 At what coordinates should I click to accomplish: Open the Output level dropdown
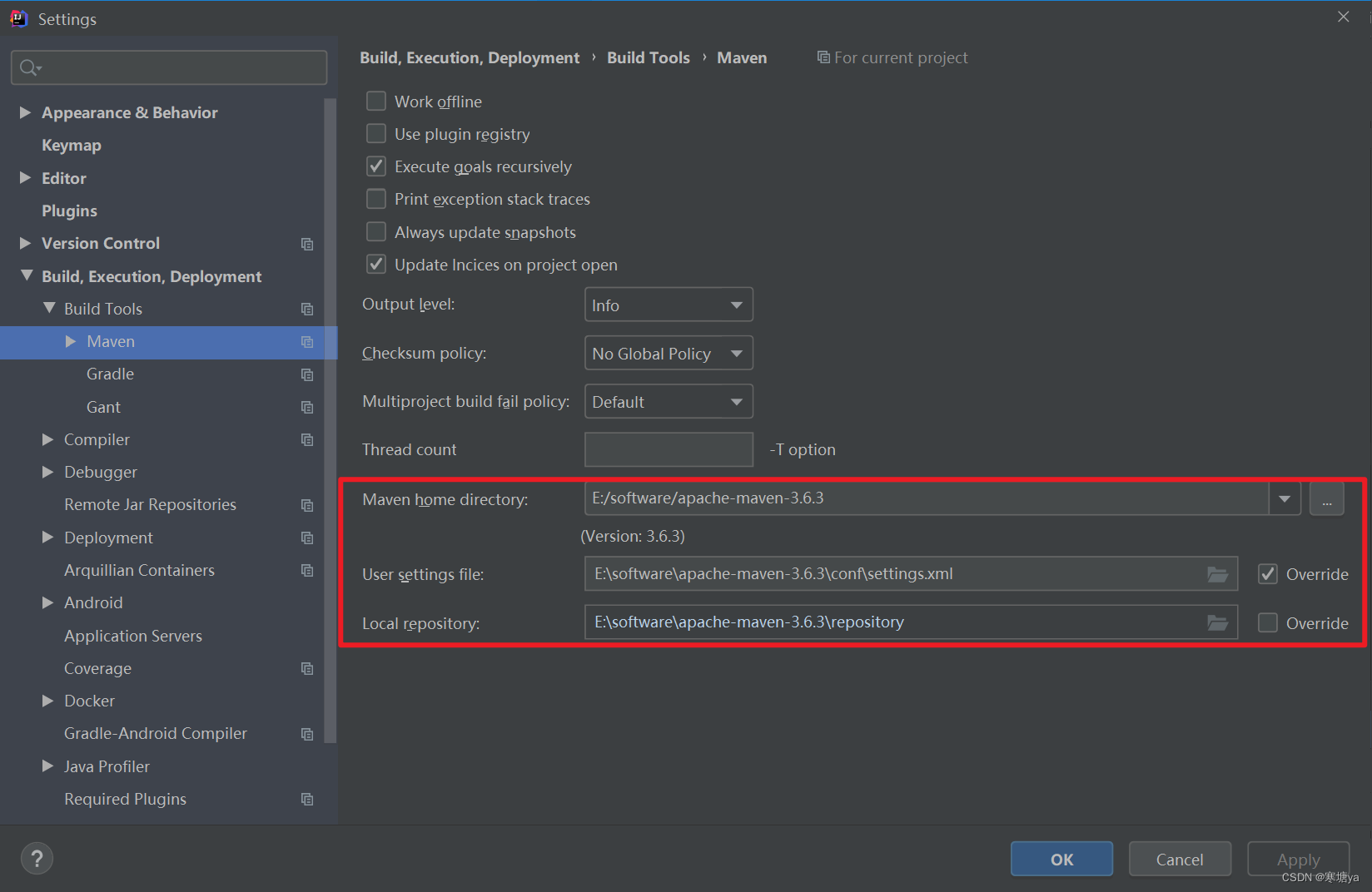[x=669, y=305]
